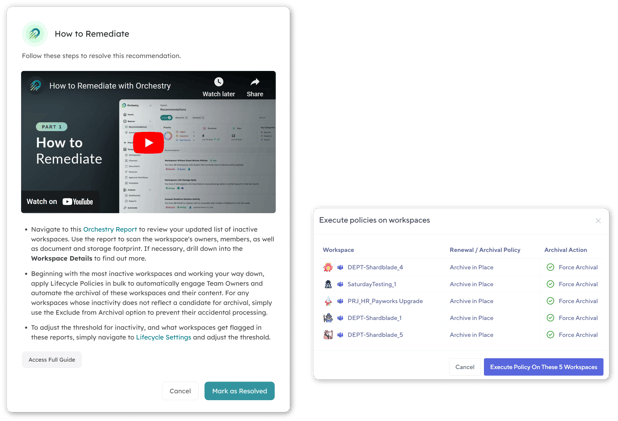Viewport: 618px width, 421px height.
Task: Toggle Force Archival check for DEPT-Shardblade_5
Action: point(550,334)
